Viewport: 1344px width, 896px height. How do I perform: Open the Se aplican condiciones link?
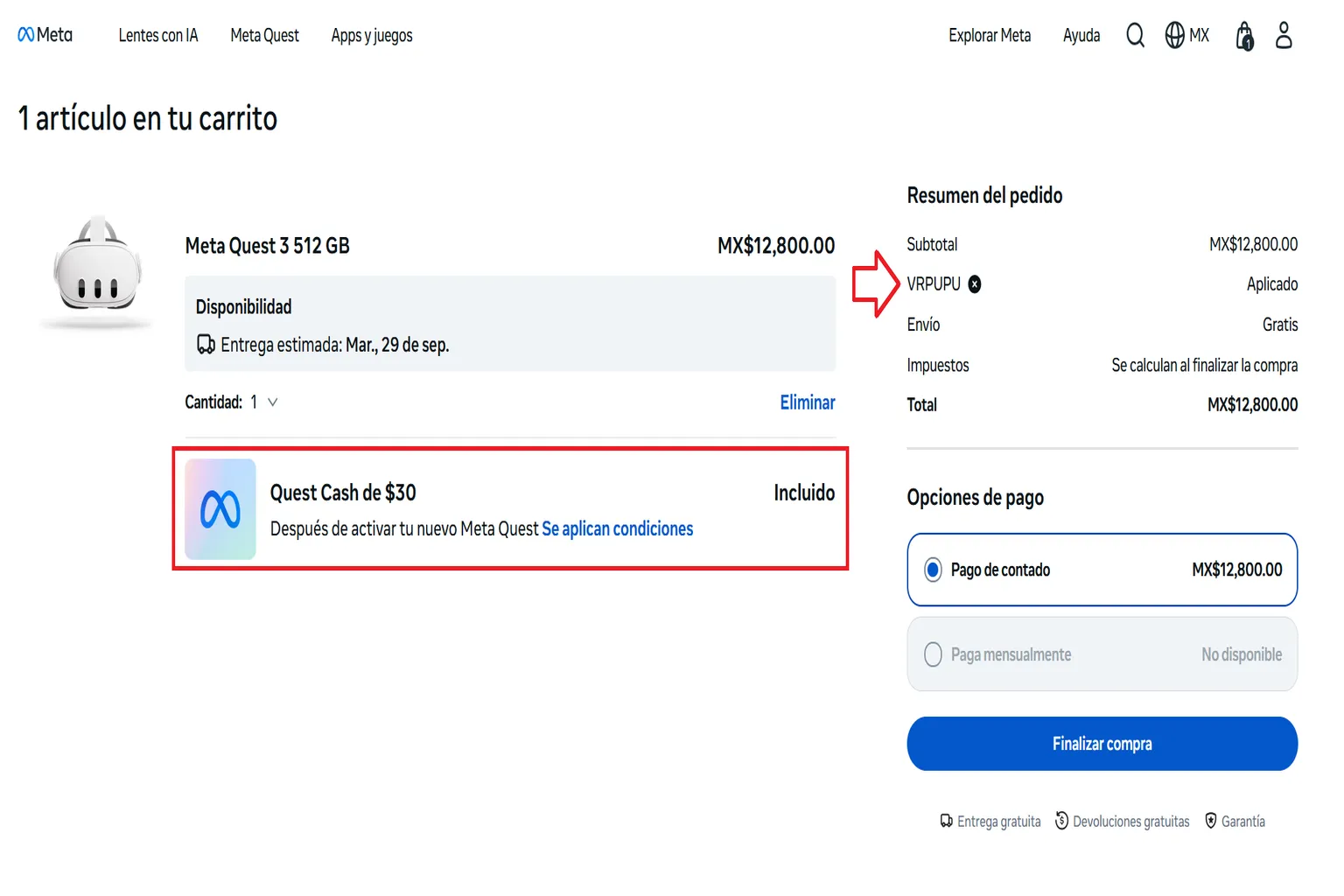[x=618, y=528]
